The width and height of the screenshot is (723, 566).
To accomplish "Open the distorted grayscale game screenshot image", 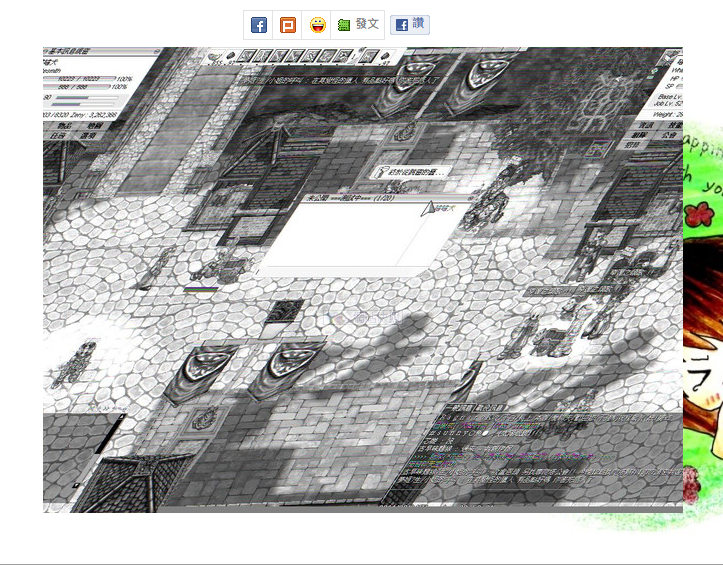I will tap(363, 280).
